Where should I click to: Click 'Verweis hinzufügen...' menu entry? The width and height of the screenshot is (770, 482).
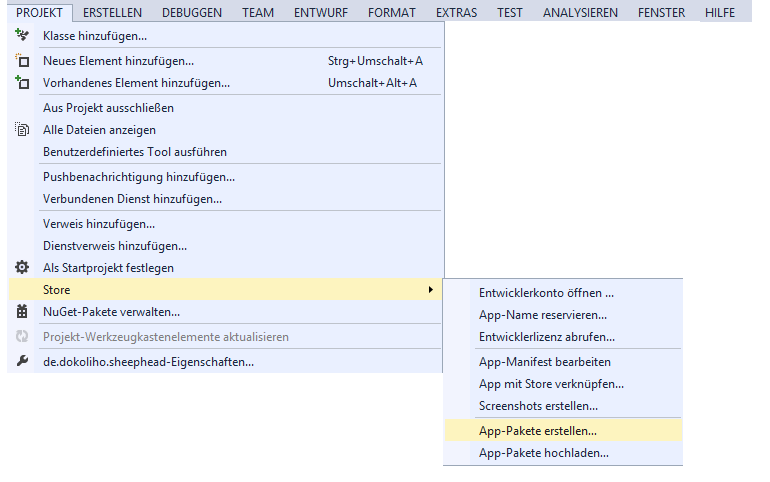coord(99,224)
